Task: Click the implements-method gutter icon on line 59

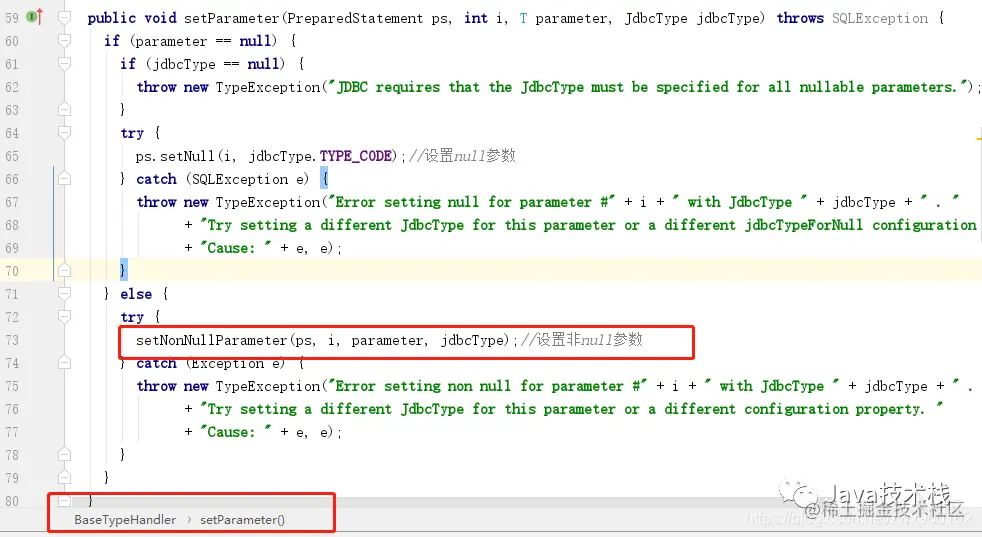Action: 35,17
